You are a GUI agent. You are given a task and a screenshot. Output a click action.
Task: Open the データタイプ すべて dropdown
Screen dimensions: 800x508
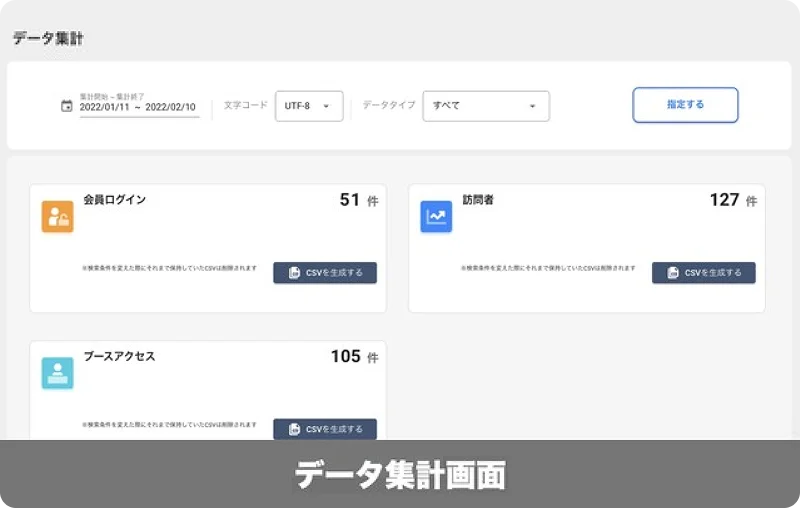(x=485, y=106)
